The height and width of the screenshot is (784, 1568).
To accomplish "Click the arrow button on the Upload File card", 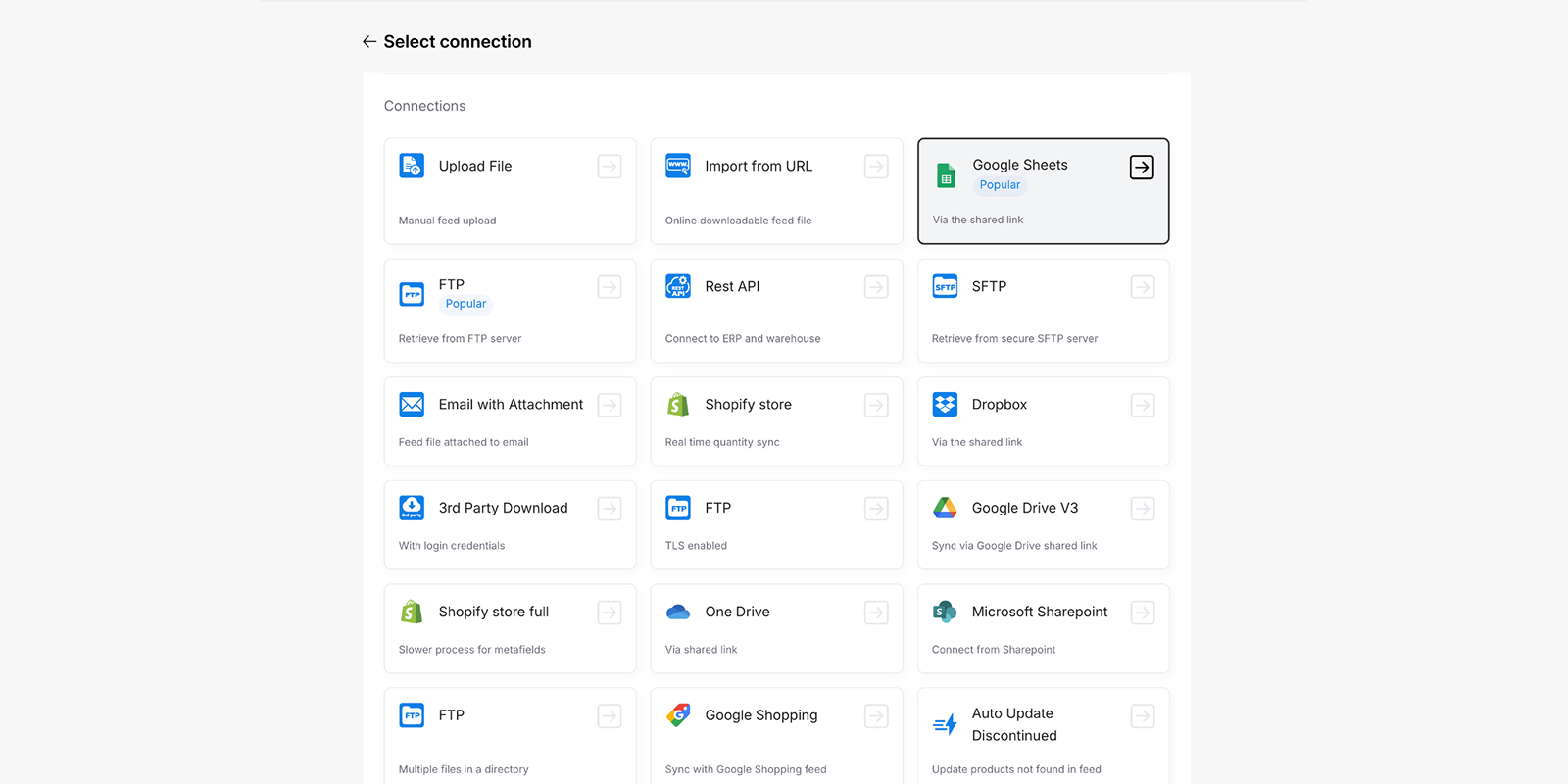I will (x=610, y=167).
